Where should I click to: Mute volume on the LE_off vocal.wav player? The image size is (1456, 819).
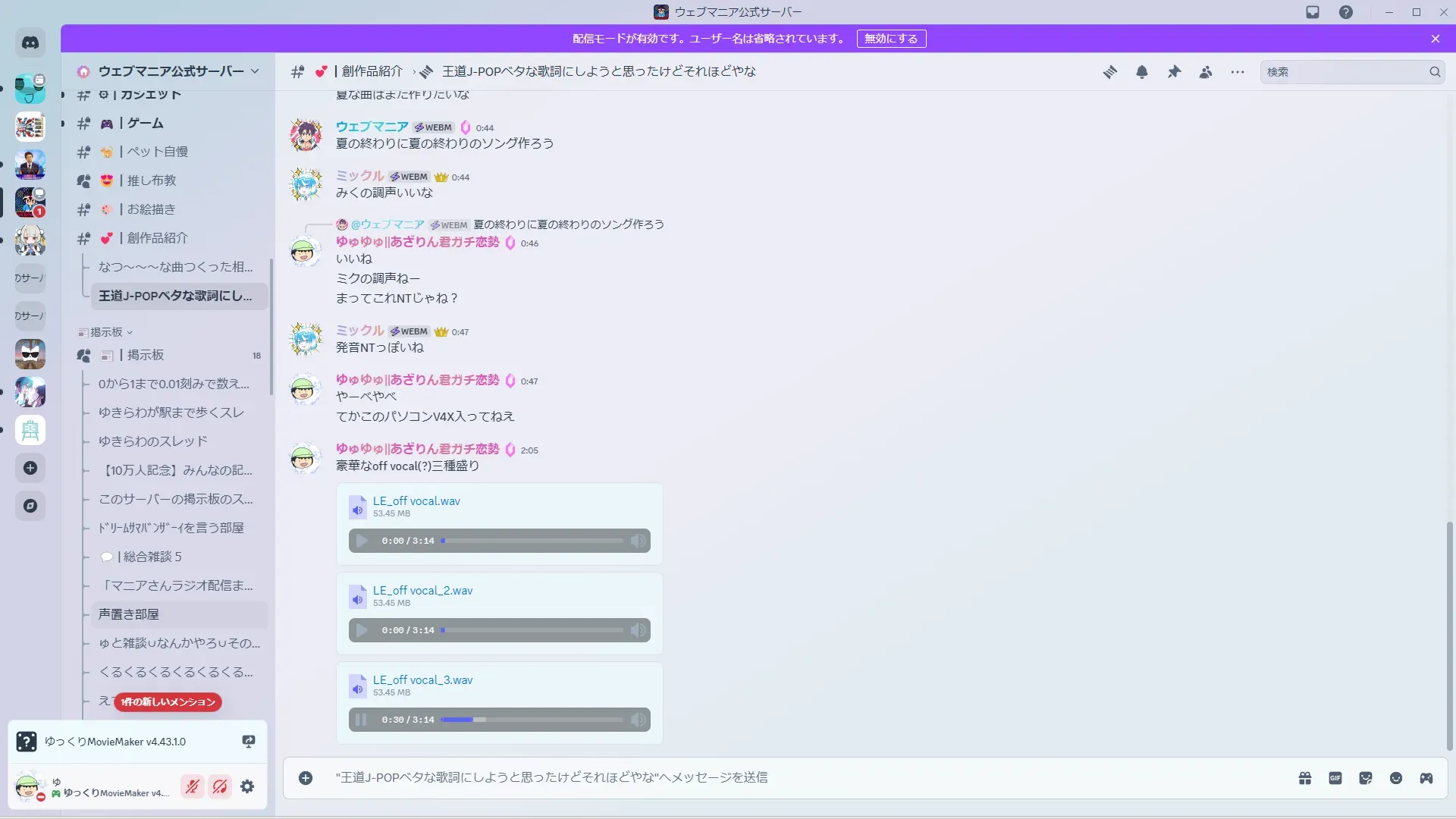click(x=639, y=541)
